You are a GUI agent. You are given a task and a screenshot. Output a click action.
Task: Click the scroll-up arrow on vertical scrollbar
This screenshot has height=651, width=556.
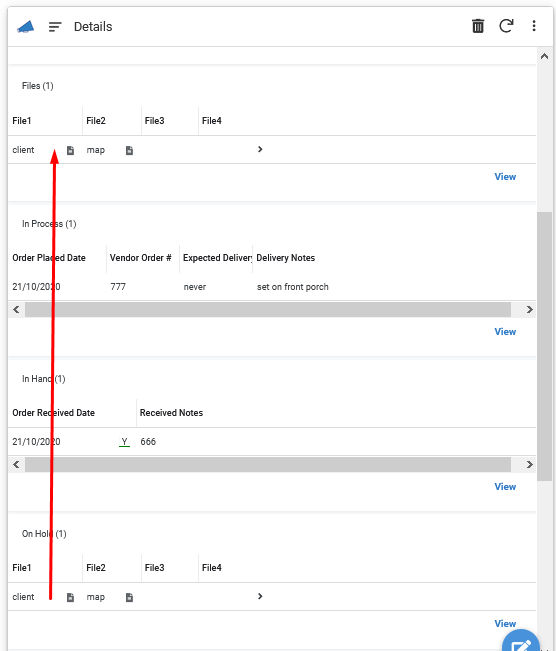click(544, 56)
